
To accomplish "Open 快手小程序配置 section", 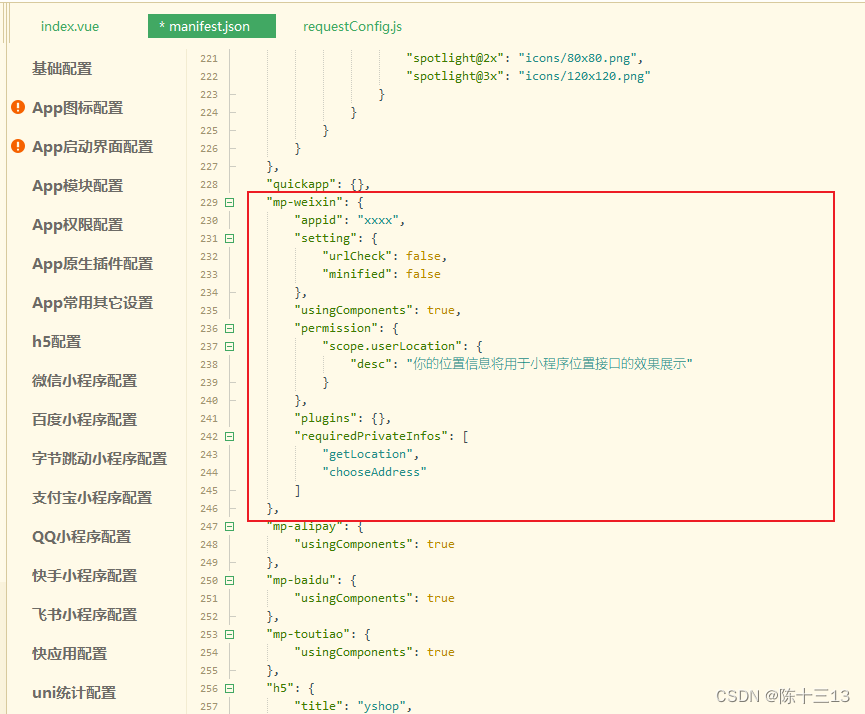I will [84, 576].
